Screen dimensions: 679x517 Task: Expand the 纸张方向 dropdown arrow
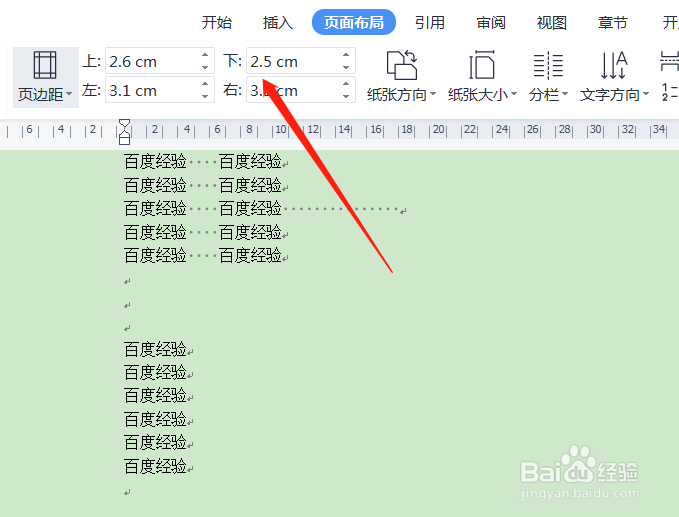pyautogui.click(x=433, y=94)
